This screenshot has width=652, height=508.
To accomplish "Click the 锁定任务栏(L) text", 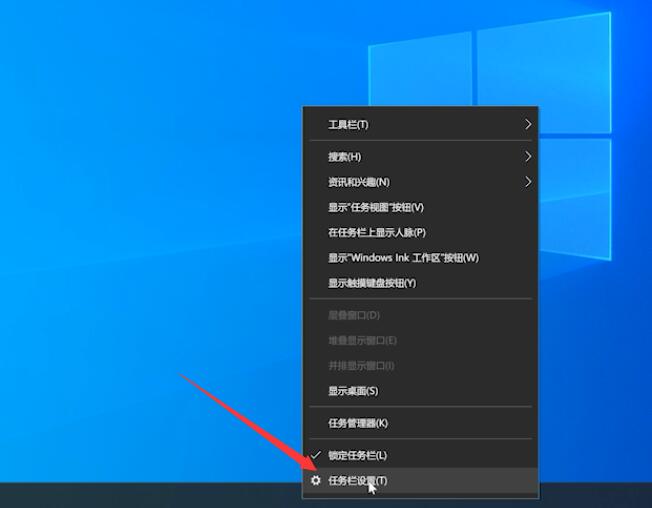I will pos(357,455).
